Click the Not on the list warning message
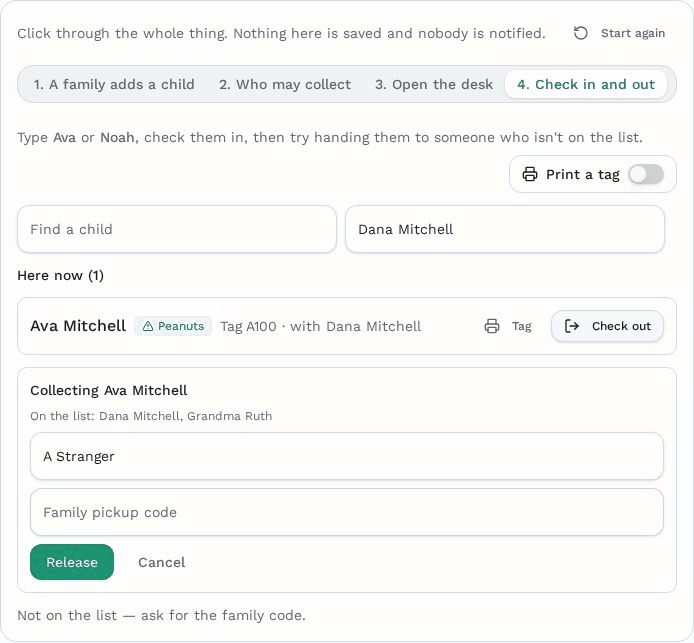Image resolution: width=694 pixels, height=643 pixels. click(162, 615)
